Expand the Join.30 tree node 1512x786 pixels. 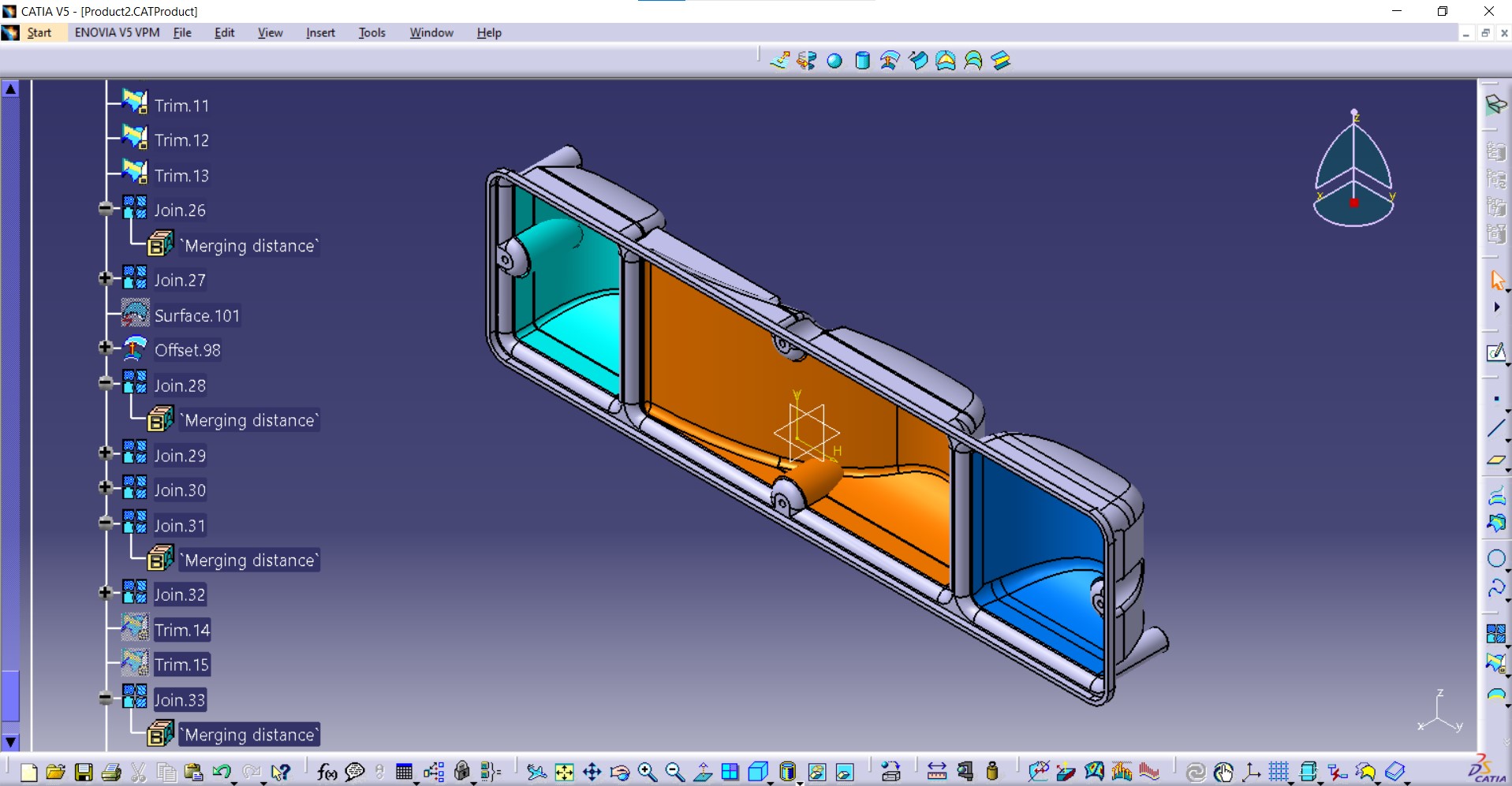106,488
